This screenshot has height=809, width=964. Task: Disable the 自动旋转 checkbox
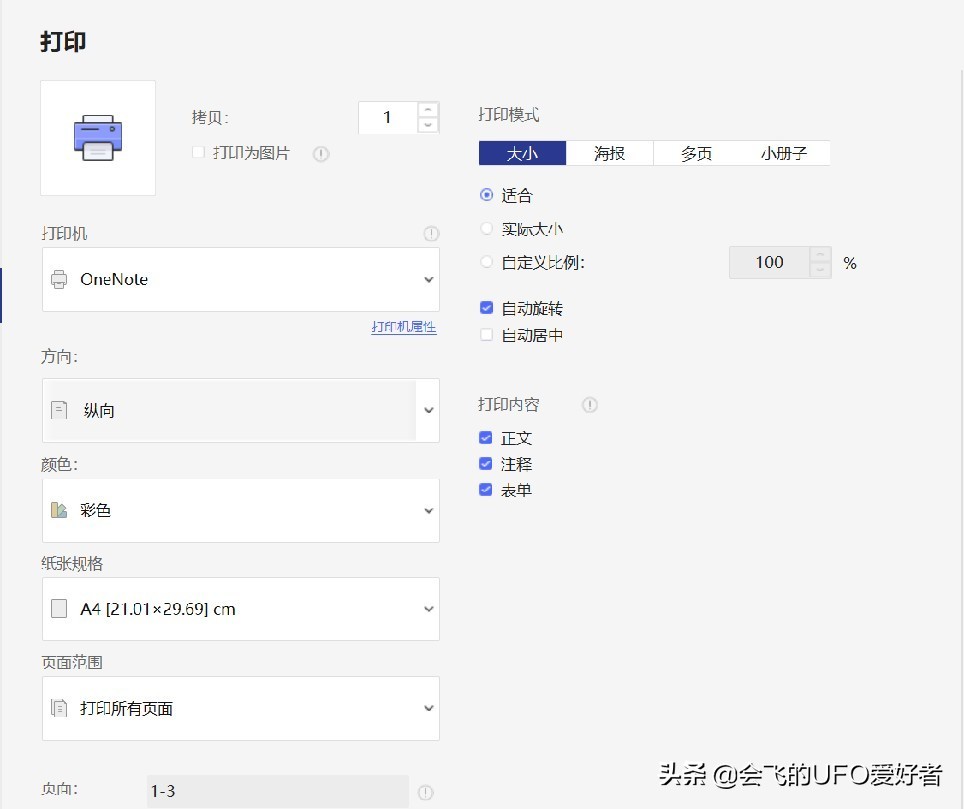(486, 308)
